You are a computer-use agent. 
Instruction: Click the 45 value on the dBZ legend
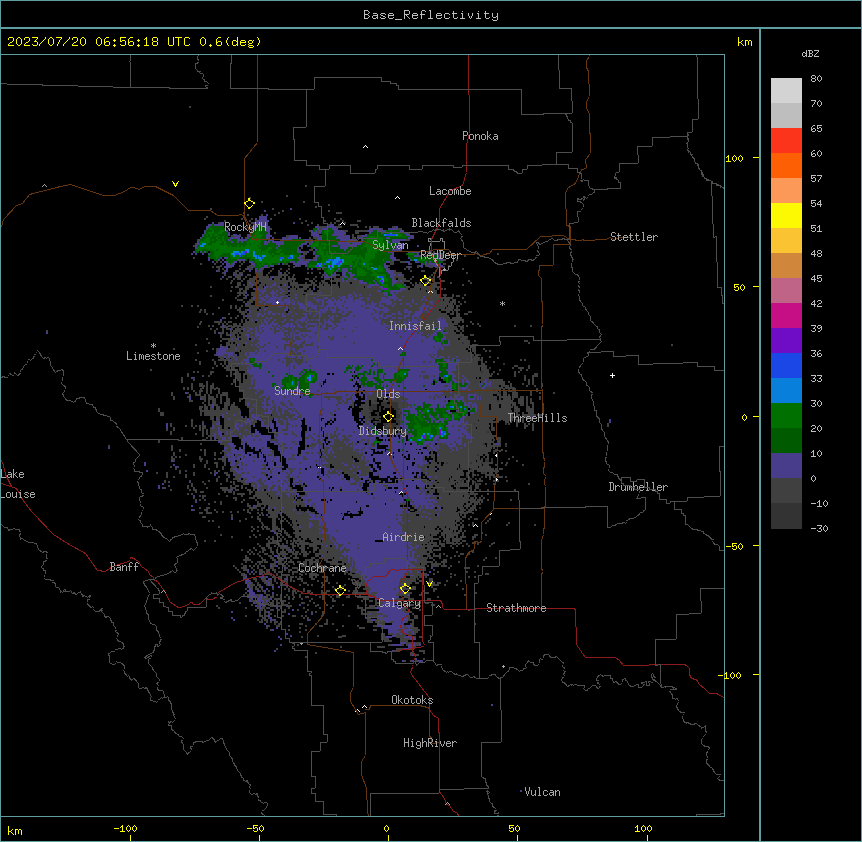click(x=816, y=279)
